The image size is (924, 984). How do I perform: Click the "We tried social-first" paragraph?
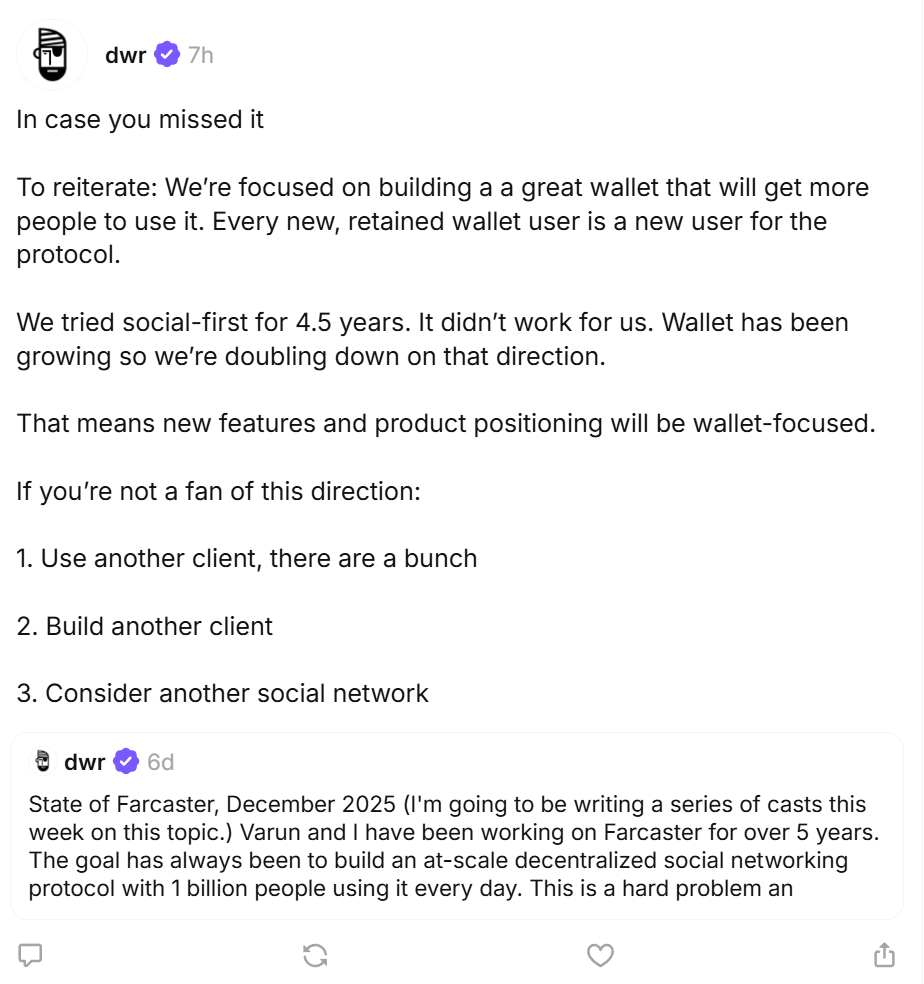point(432,339)
